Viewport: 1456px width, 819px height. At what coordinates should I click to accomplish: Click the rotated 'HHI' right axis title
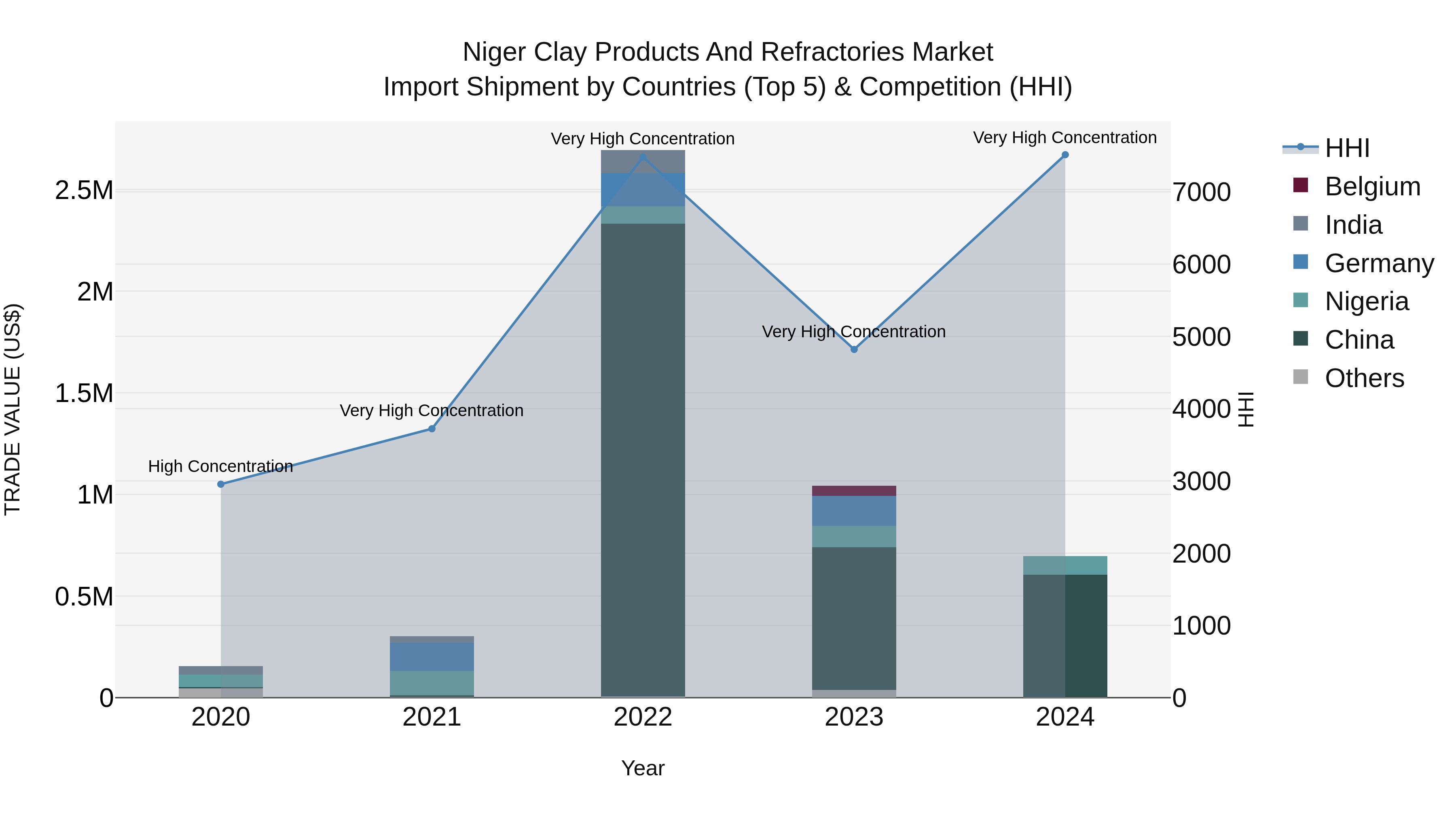coord(1246,409)
